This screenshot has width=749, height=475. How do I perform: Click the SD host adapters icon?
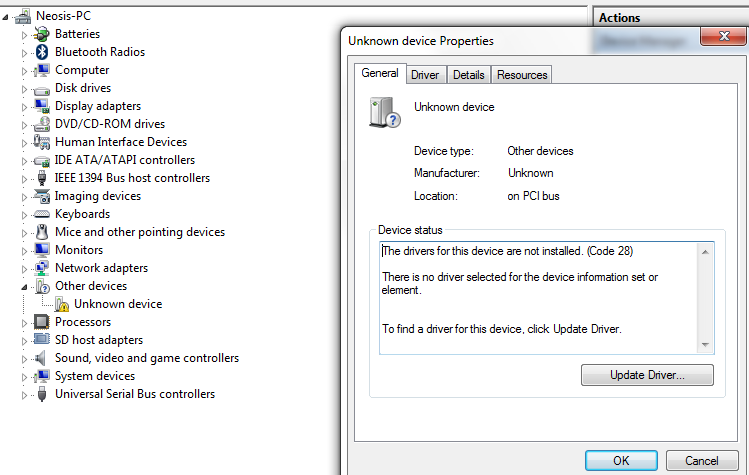point(42,339)
